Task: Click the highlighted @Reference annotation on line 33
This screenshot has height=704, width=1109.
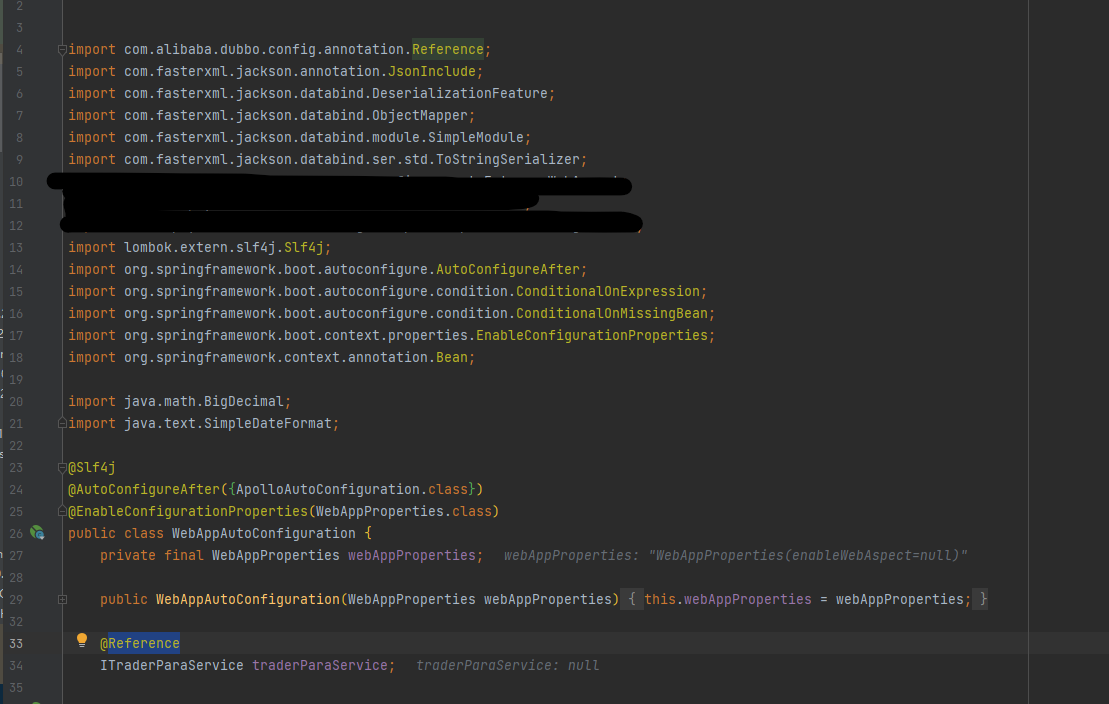Action: point(140,643)
